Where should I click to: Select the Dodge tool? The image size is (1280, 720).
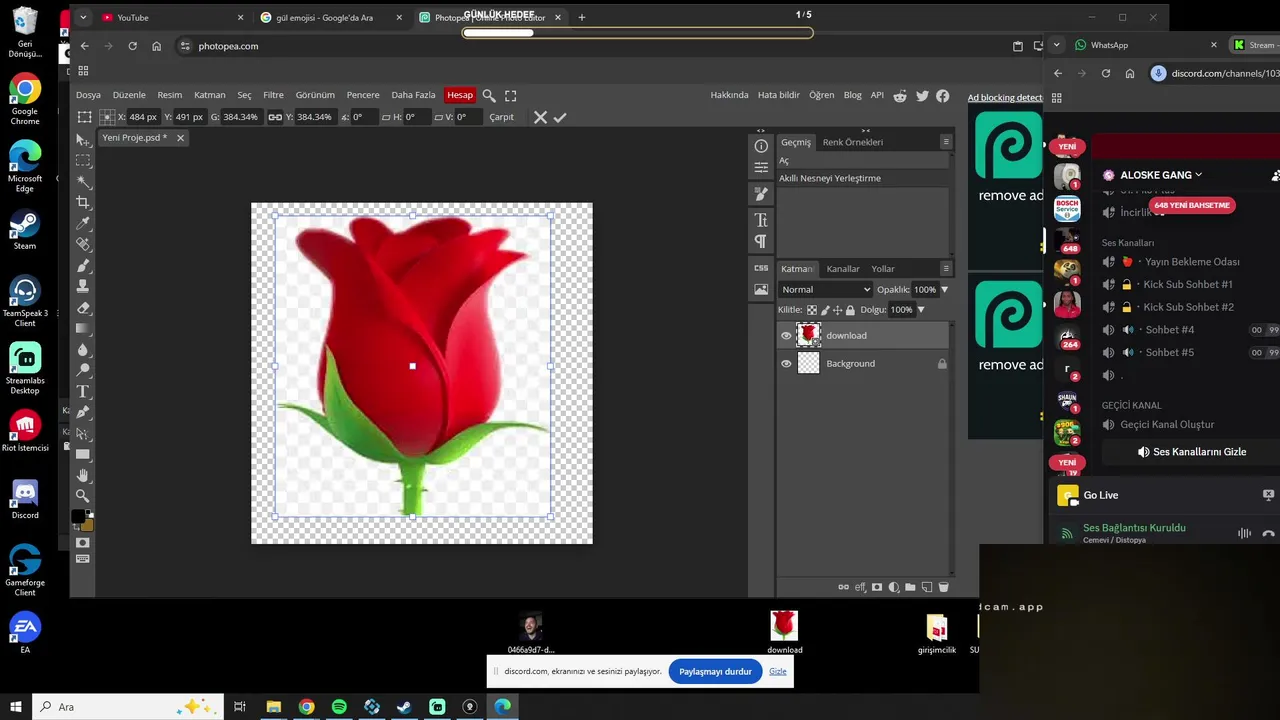coord(83,371)
